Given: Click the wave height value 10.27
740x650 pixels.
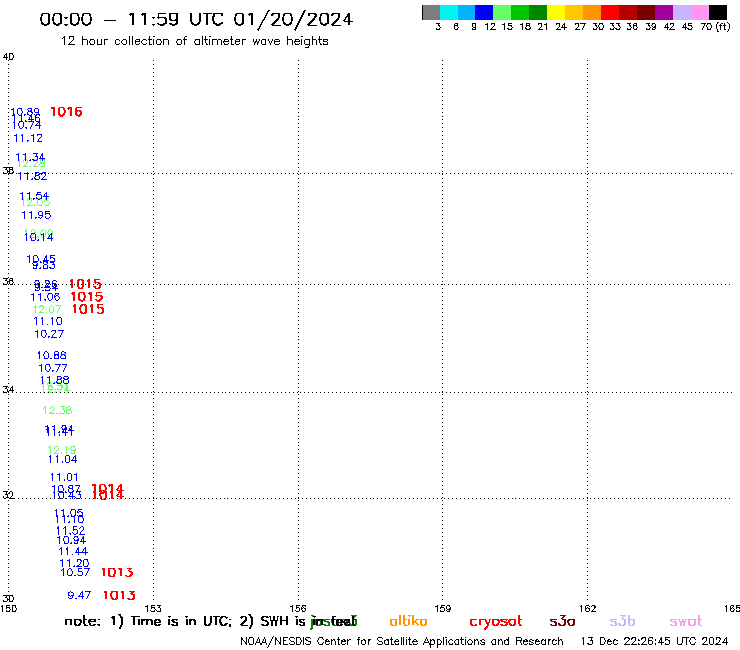Looking at the screenshot, I should (49, 334).
